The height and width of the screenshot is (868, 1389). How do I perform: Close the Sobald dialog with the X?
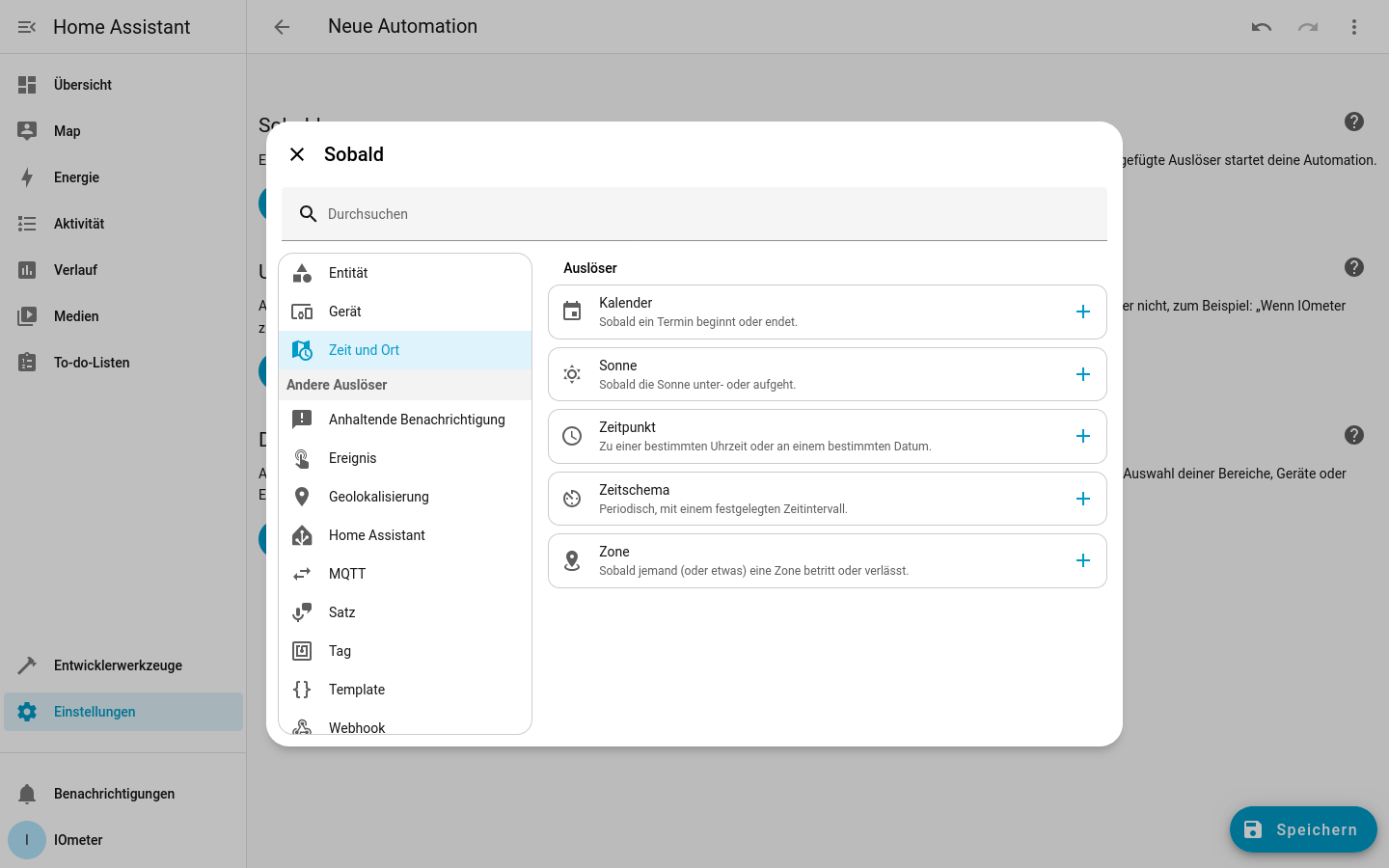(297, 154)
